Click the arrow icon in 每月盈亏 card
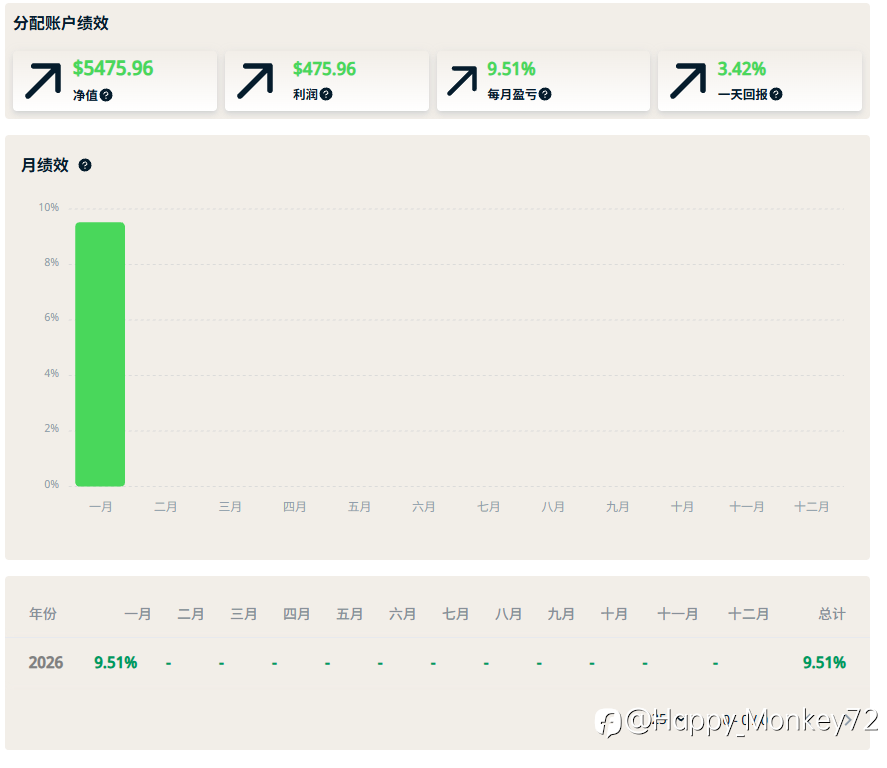 [462, 81]
